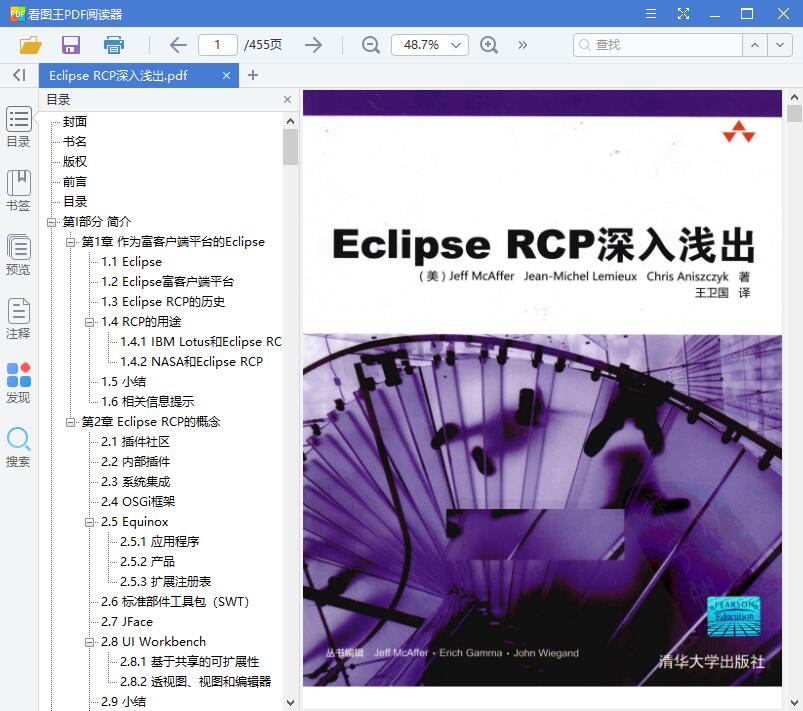Open outline entry 2.2 内部插件
Viewport: 803px width, 711px height.
pos(135,462)
